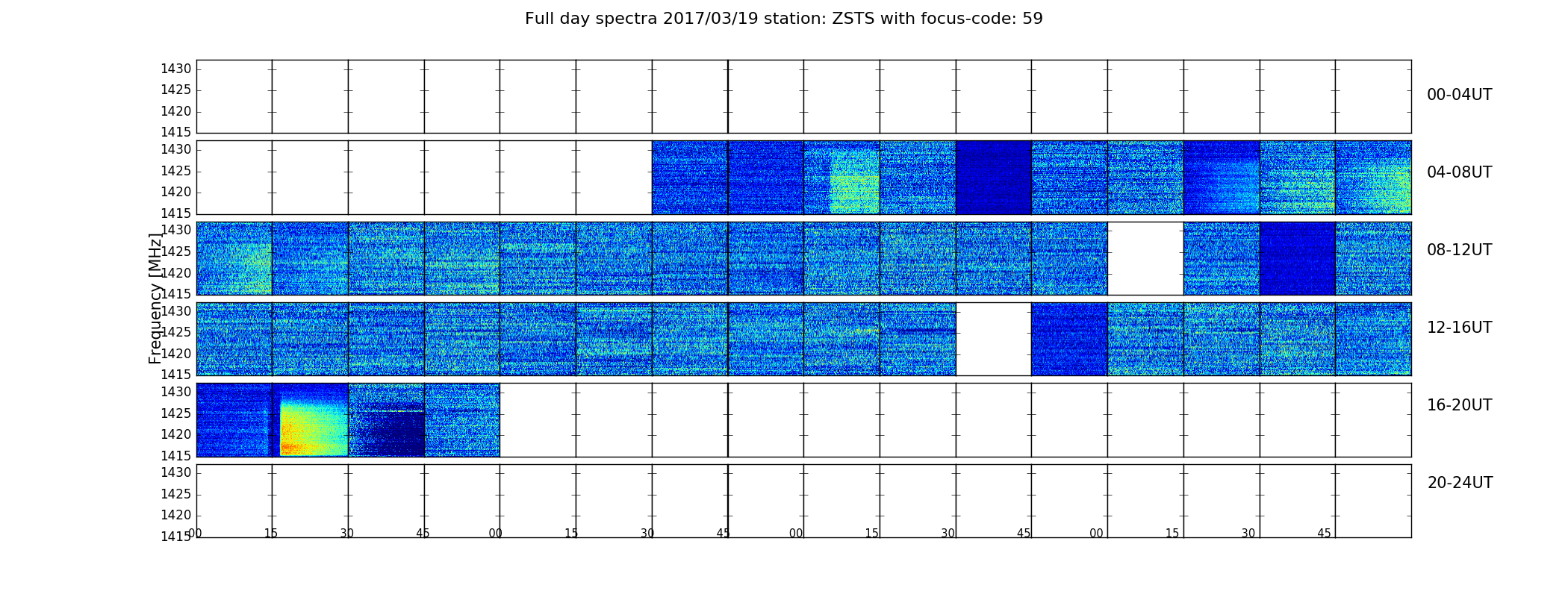The height and width of the screenshot is (597, 1568).
Task: Click the 1430 tick label of the 00-04UT row
Action: coord(176,69)
